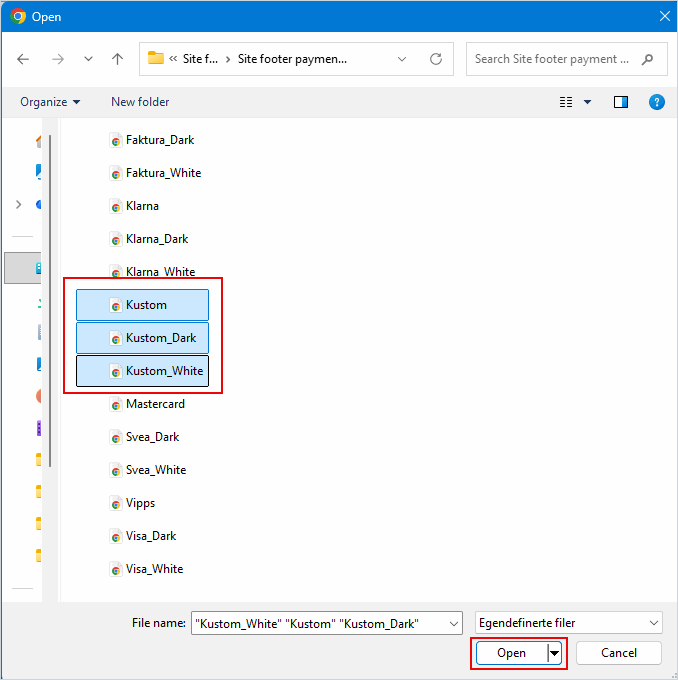The height and width of the screenshot is (680, 678).
Task: Expand the address bar path history dropdown
Action: 402,59
